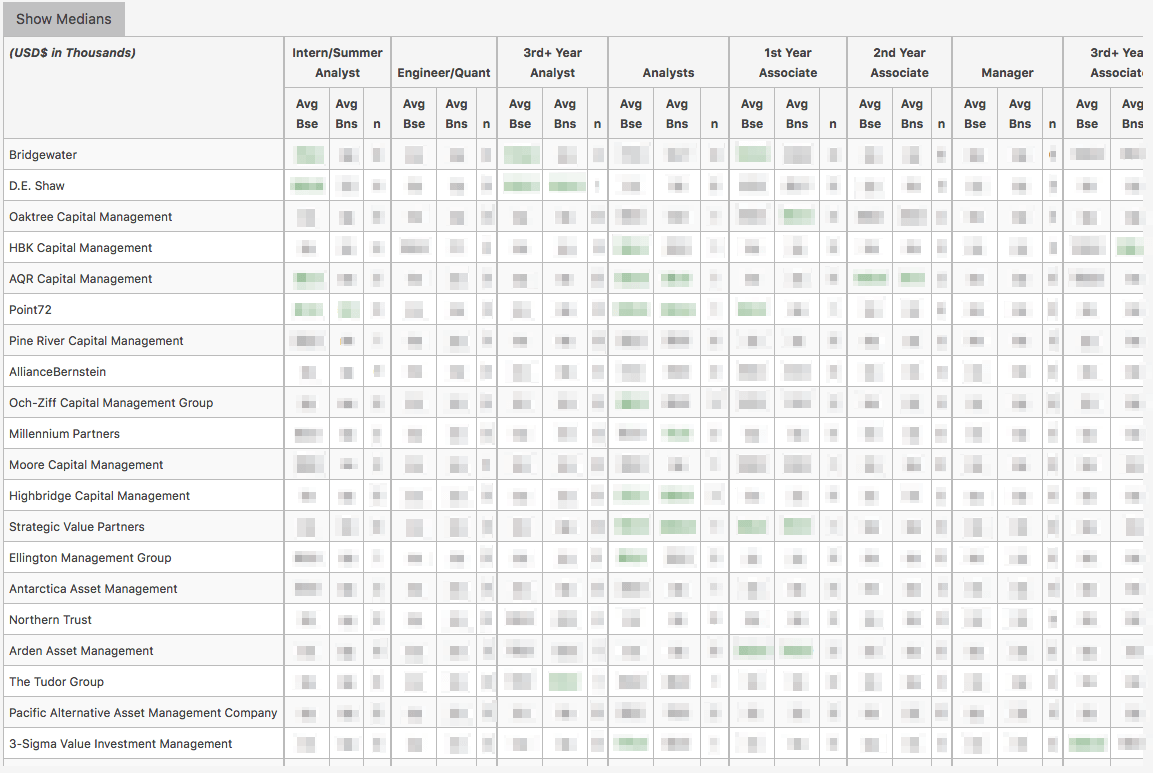This screenshot has height=773, width=1153.
Task: Open Millennium Partners entry
Action: [x=64, y=434]
